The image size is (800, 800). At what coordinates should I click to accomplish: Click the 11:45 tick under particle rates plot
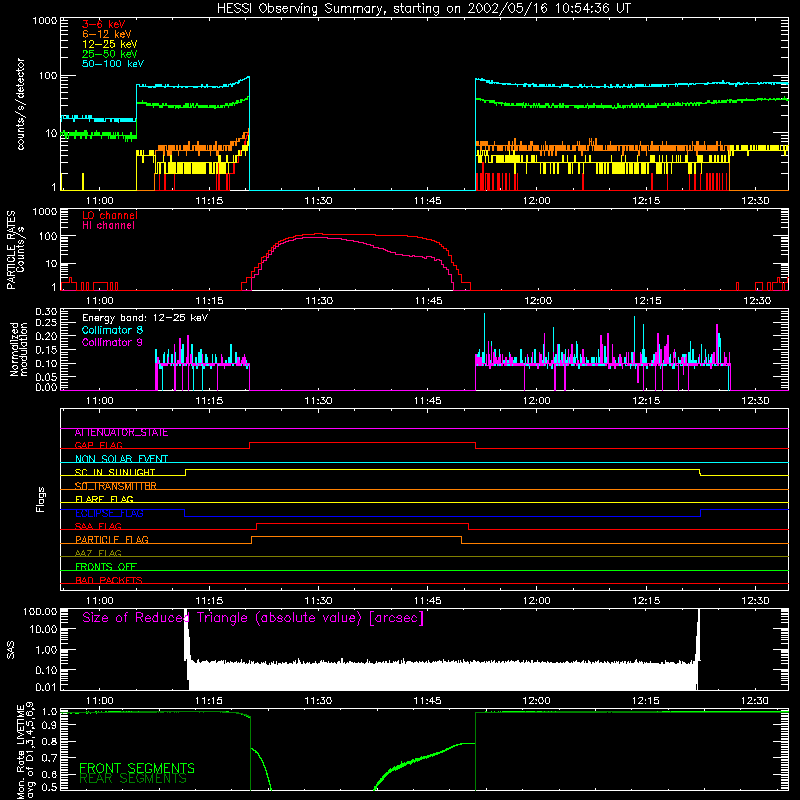click(428, 301)
